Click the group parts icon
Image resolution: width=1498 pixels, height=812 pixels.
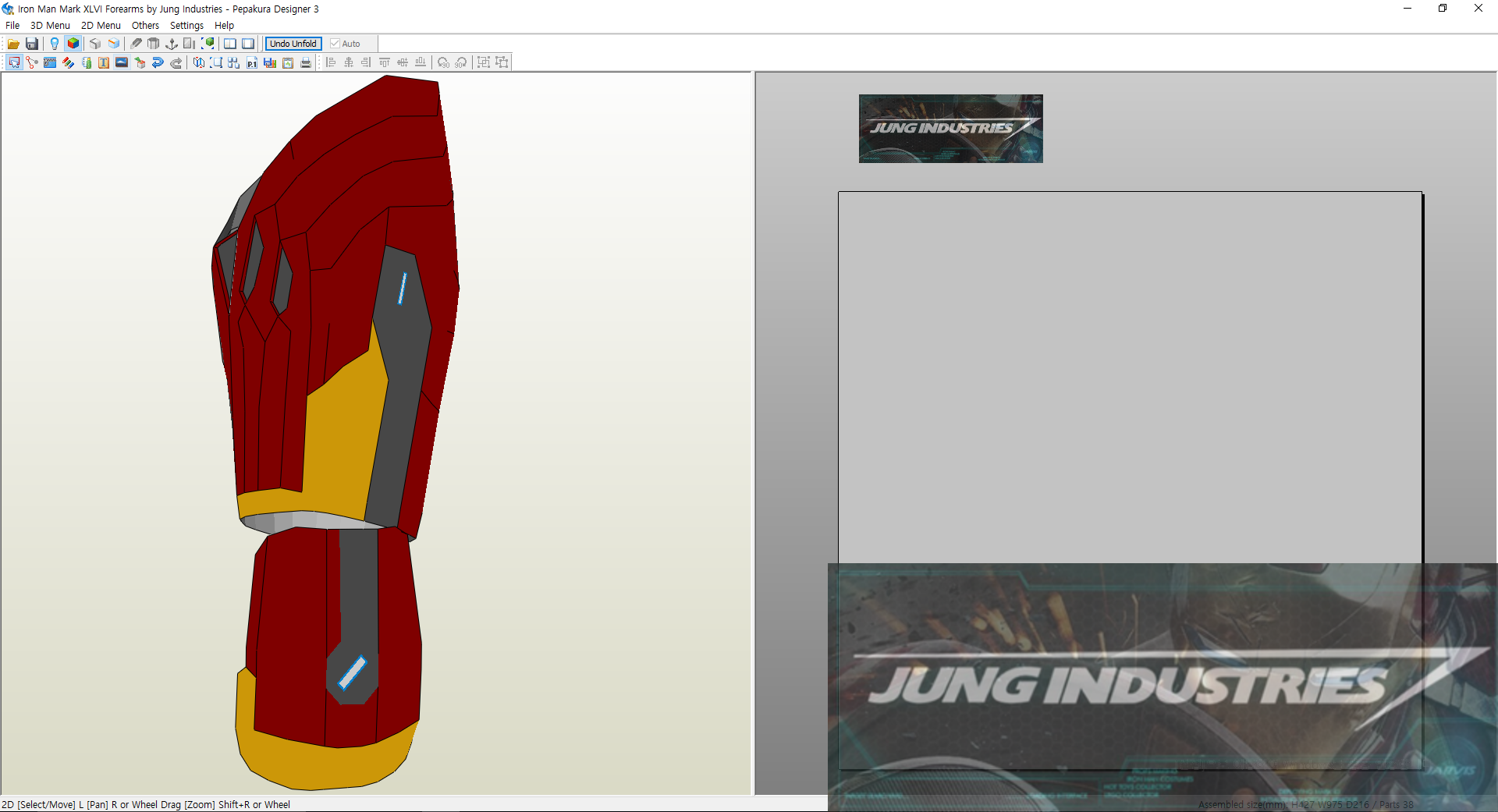484,62
